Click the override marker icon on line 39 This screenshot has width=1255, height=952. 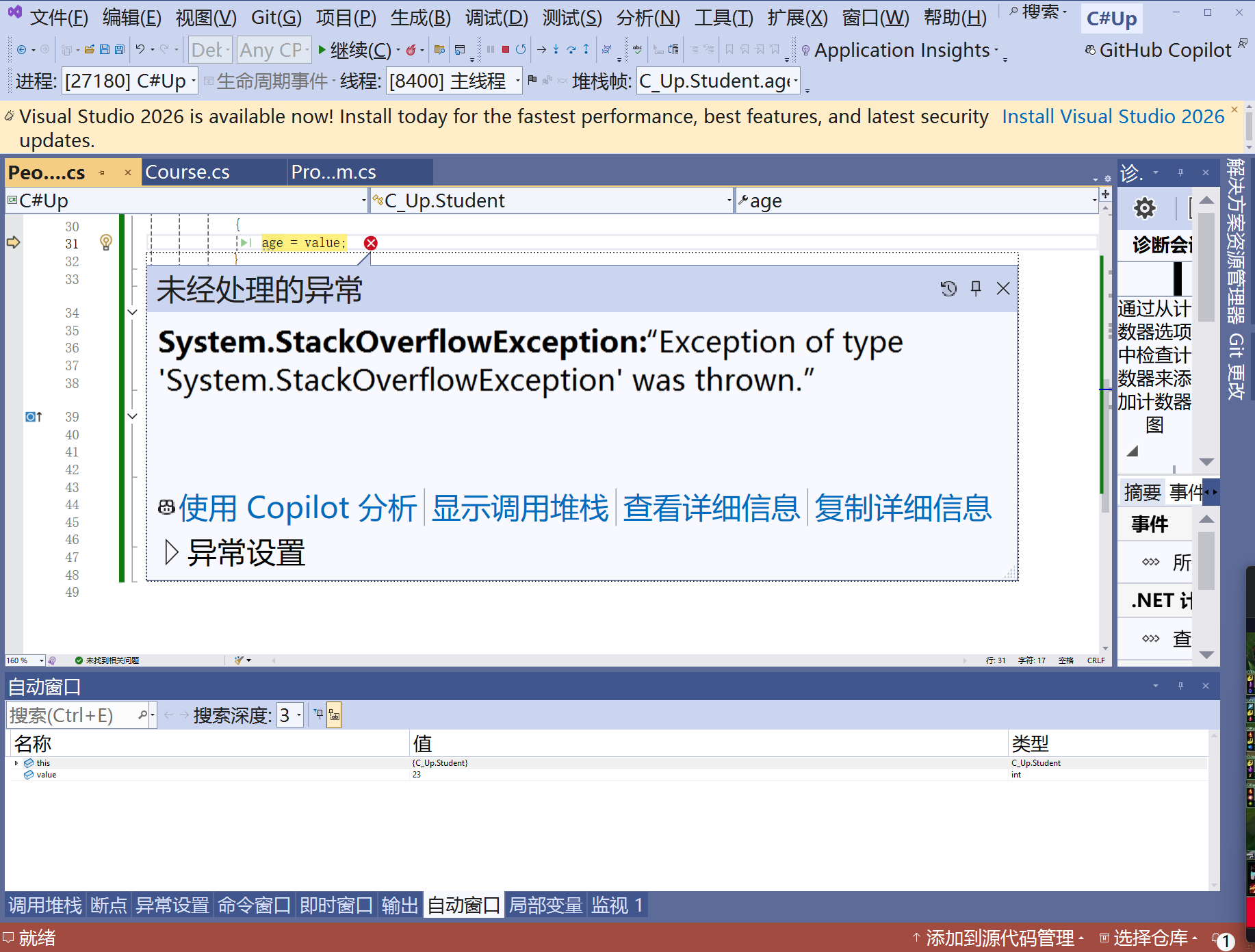[x=34, y=417]
